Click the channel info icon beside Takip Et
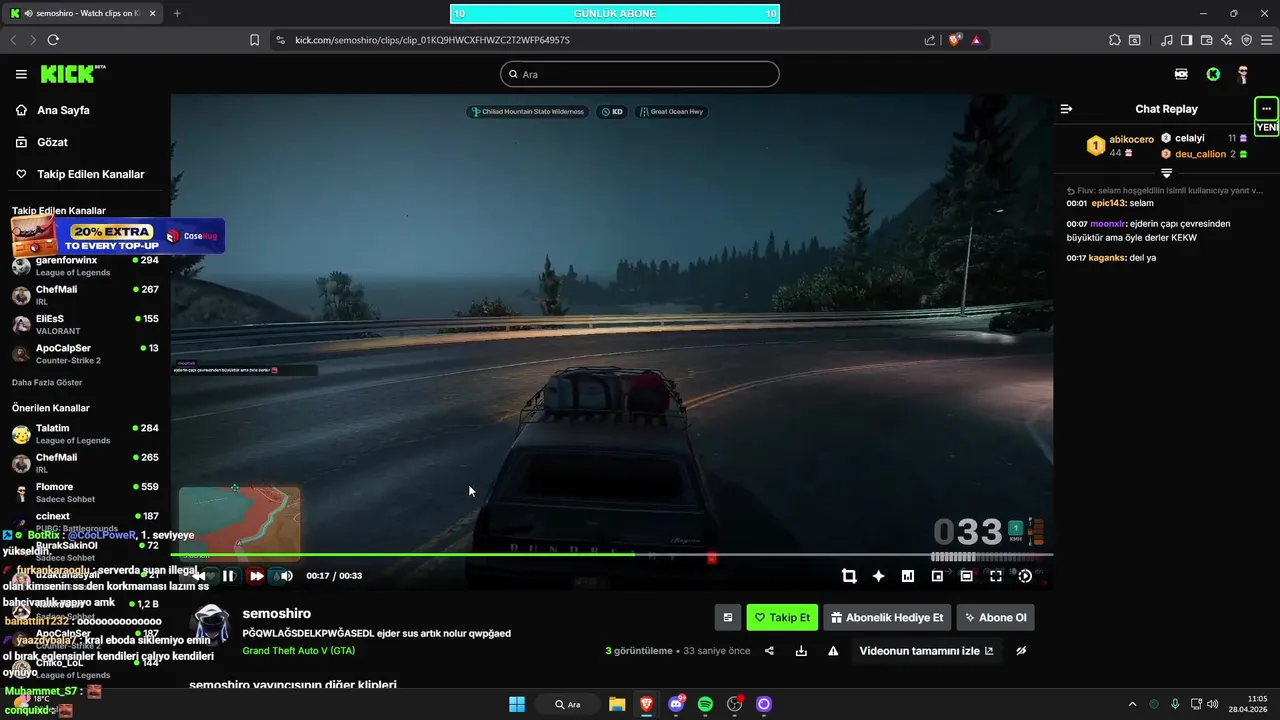This screenshot has width=1280, height=720. tap(728, 617)
